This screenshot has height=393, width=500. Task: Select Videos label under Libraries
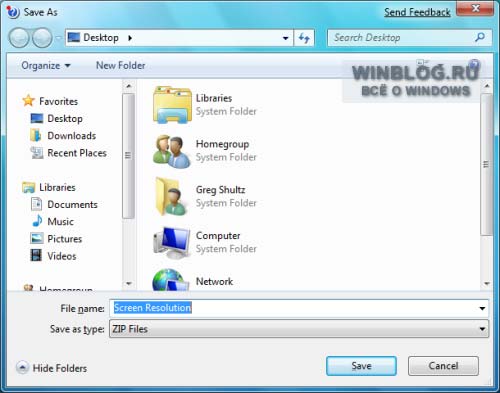(62, 256)
